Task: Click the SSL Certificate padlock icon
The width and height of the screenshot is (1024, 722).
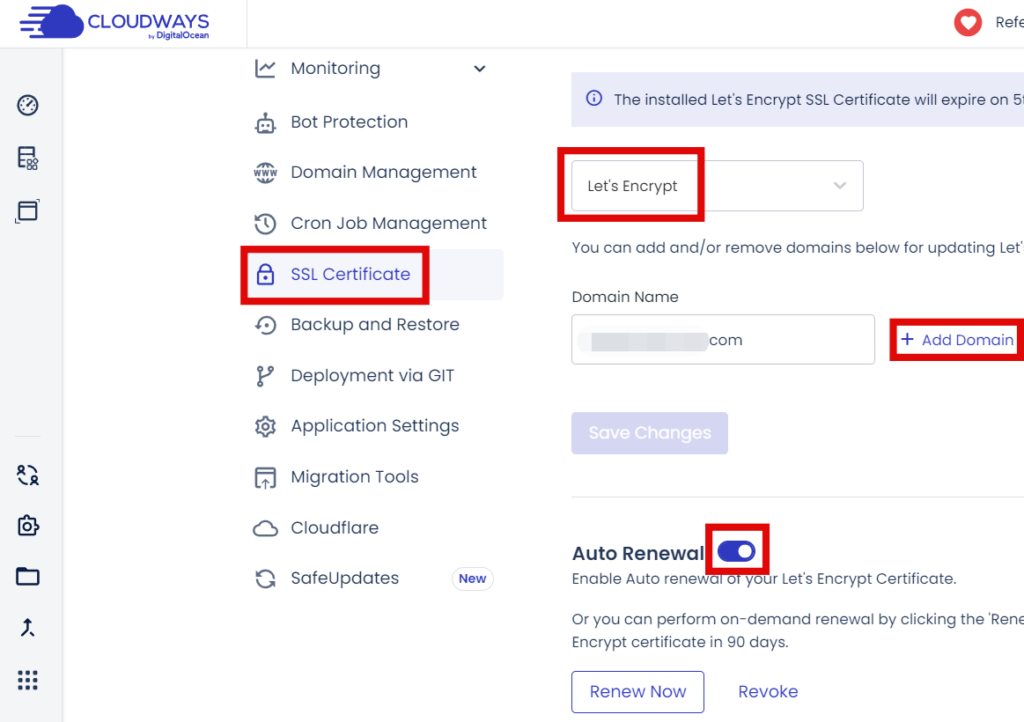Action: click(265, 274)
